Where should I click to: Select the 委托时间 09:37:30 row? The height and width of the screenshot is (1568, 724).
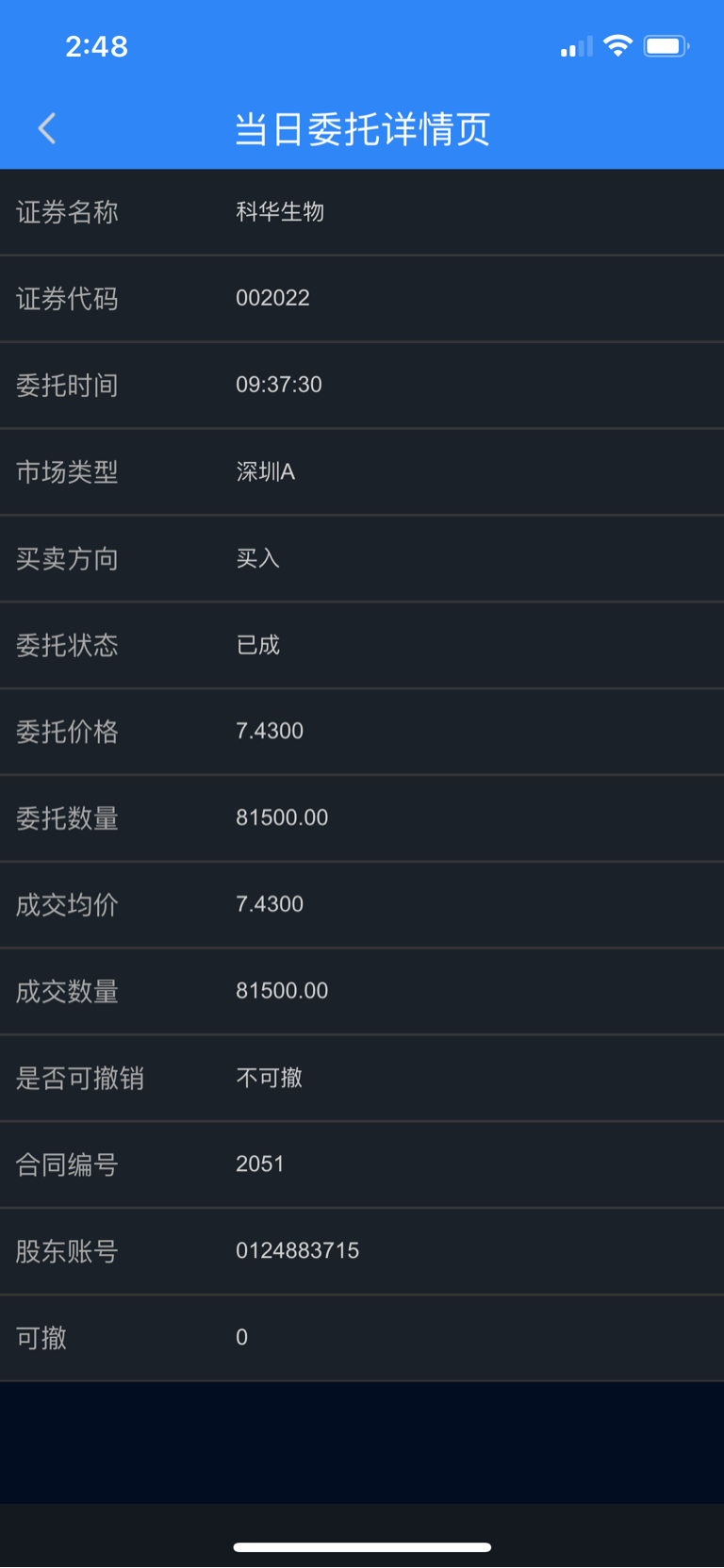(x=362, y=385)
